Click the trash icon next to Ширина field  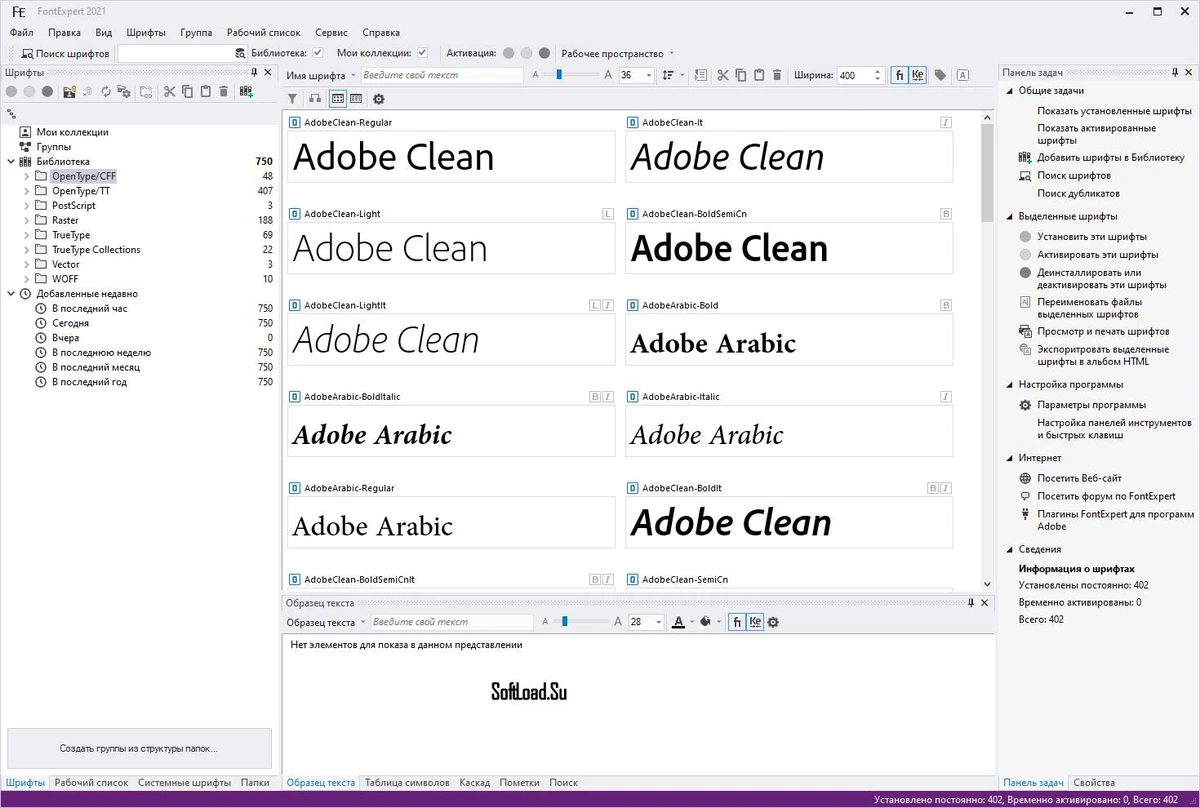777,75
